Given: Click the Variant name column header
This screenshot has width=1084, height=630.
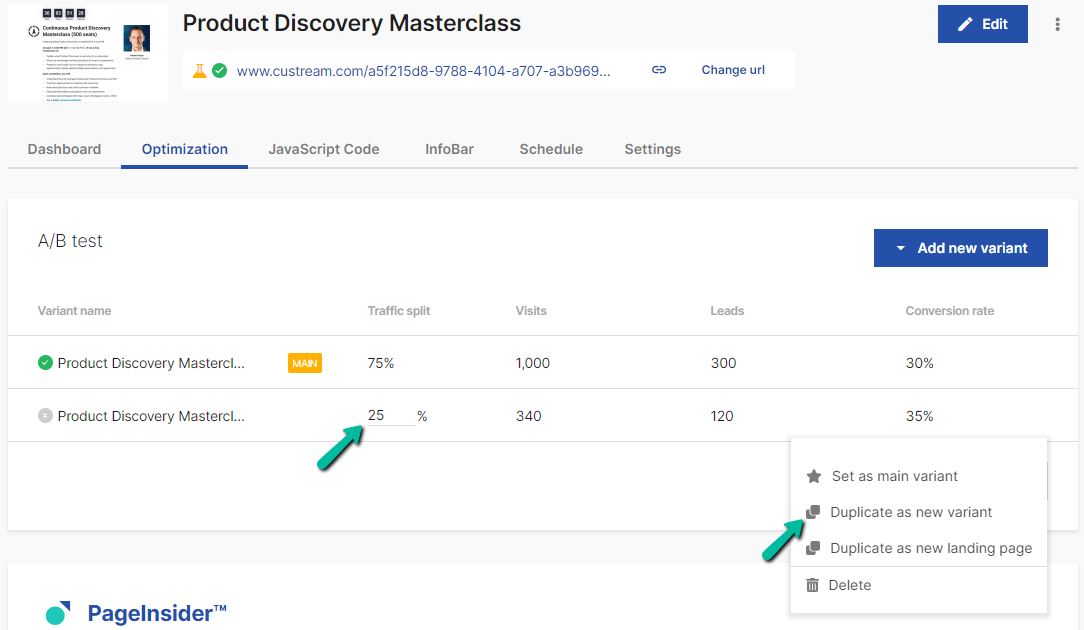Looking at the screenshot, I should [75, 311].
